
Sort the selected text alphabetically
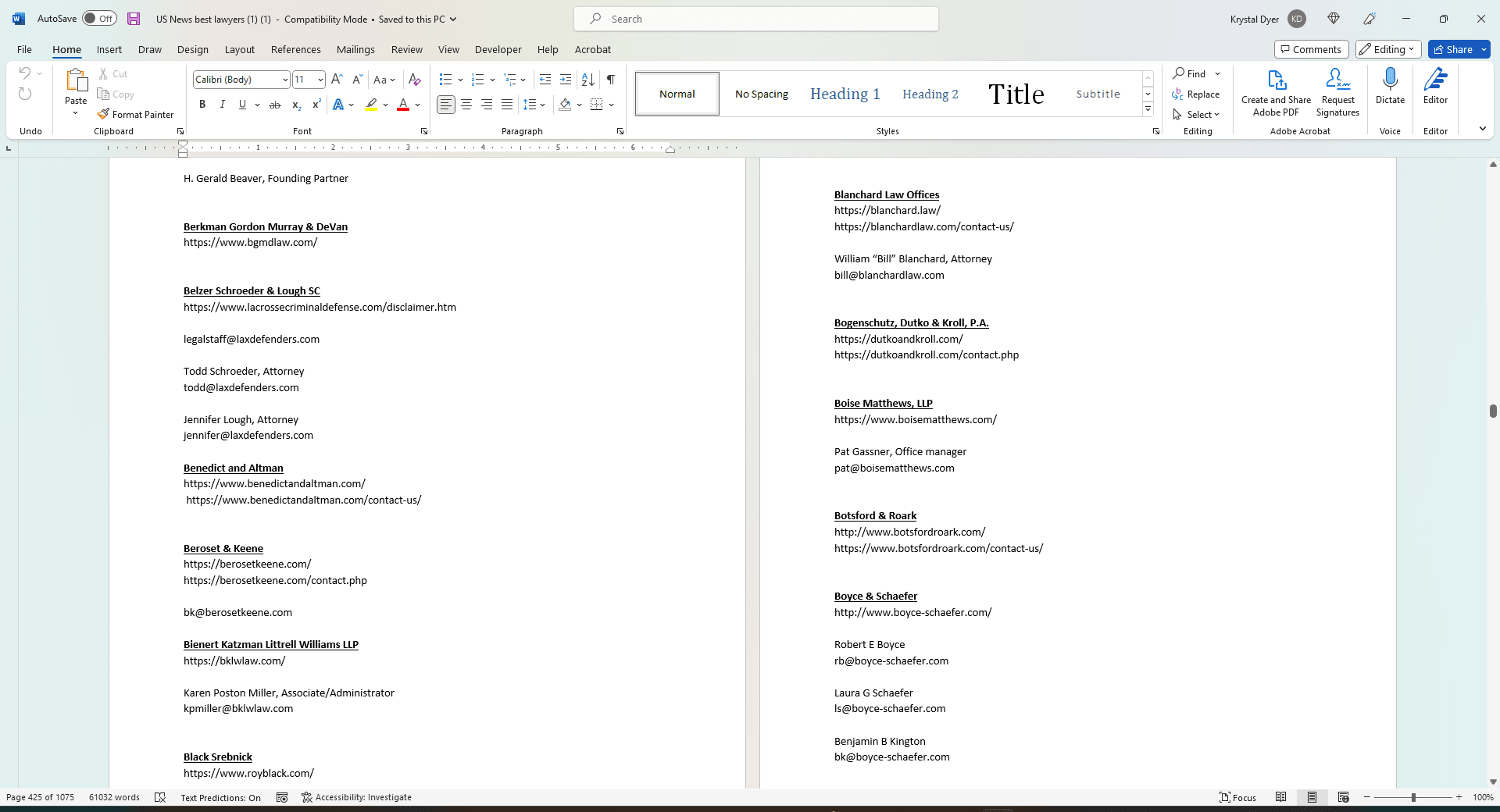588,79
